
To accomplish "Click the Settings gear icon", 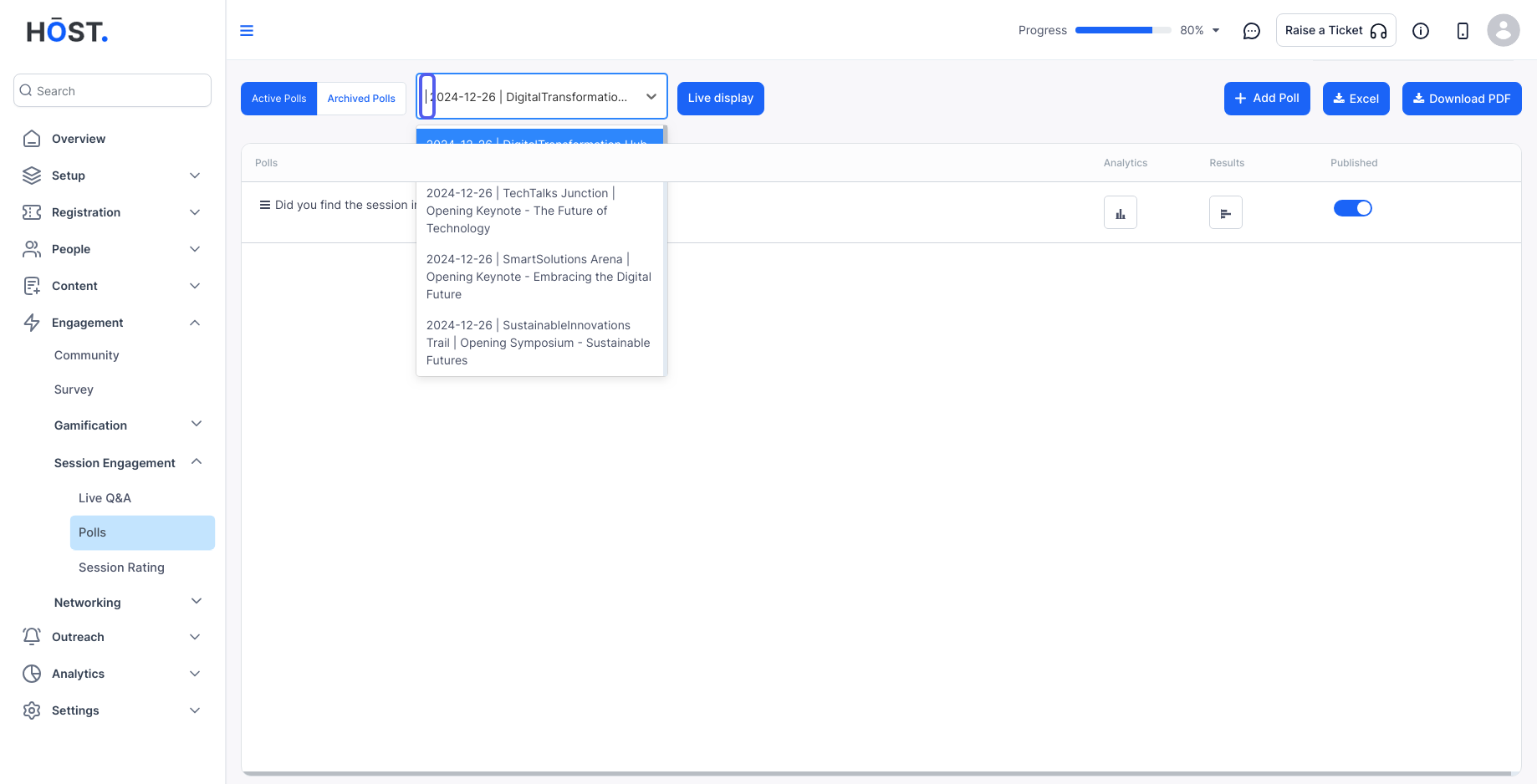I will [32, 710].
